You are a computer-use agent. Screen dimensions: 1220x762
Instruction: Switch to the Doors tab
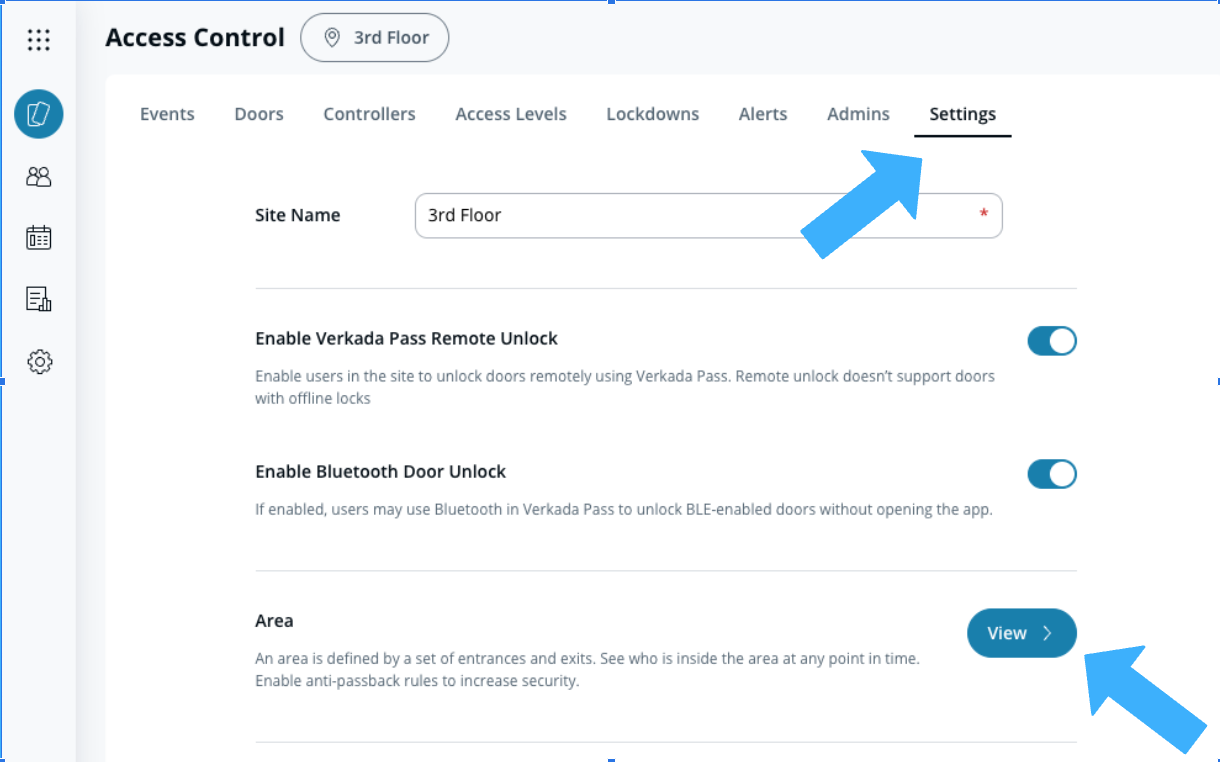(259, 114)
